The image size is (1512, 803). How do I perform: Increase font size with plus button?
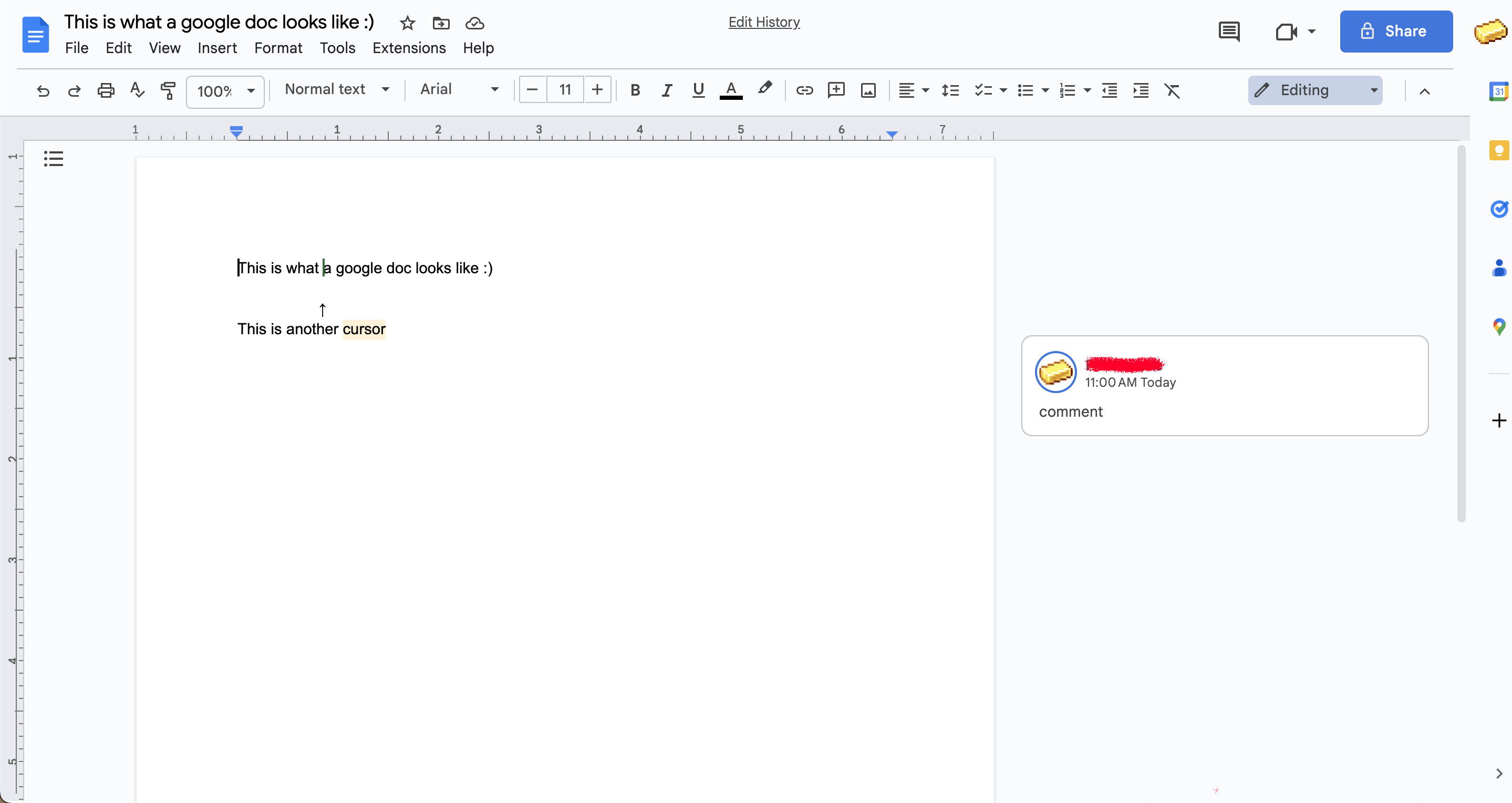click(597, 90)
